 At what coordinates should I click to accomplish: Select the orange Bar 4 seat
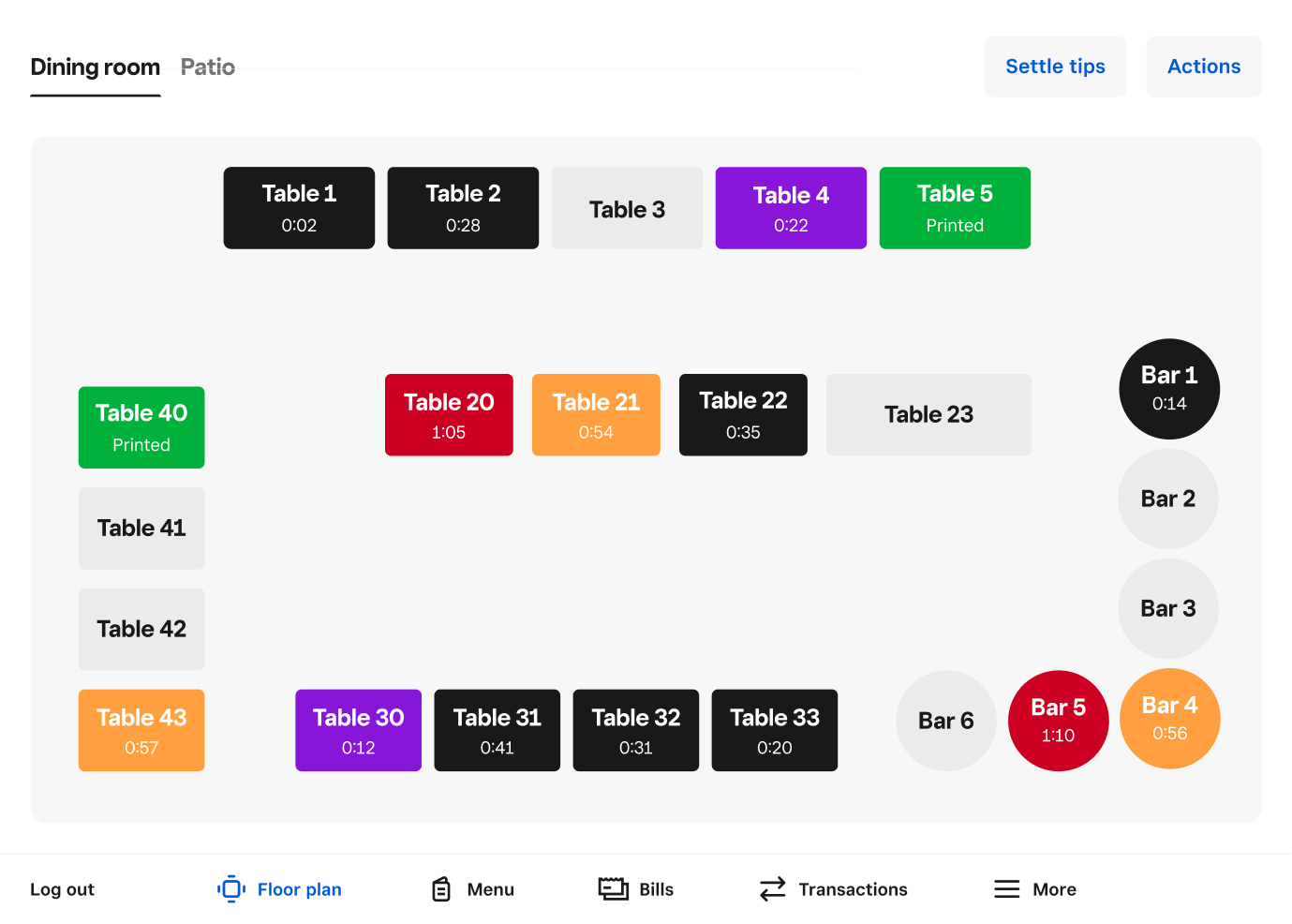[x=1169, y=718]
